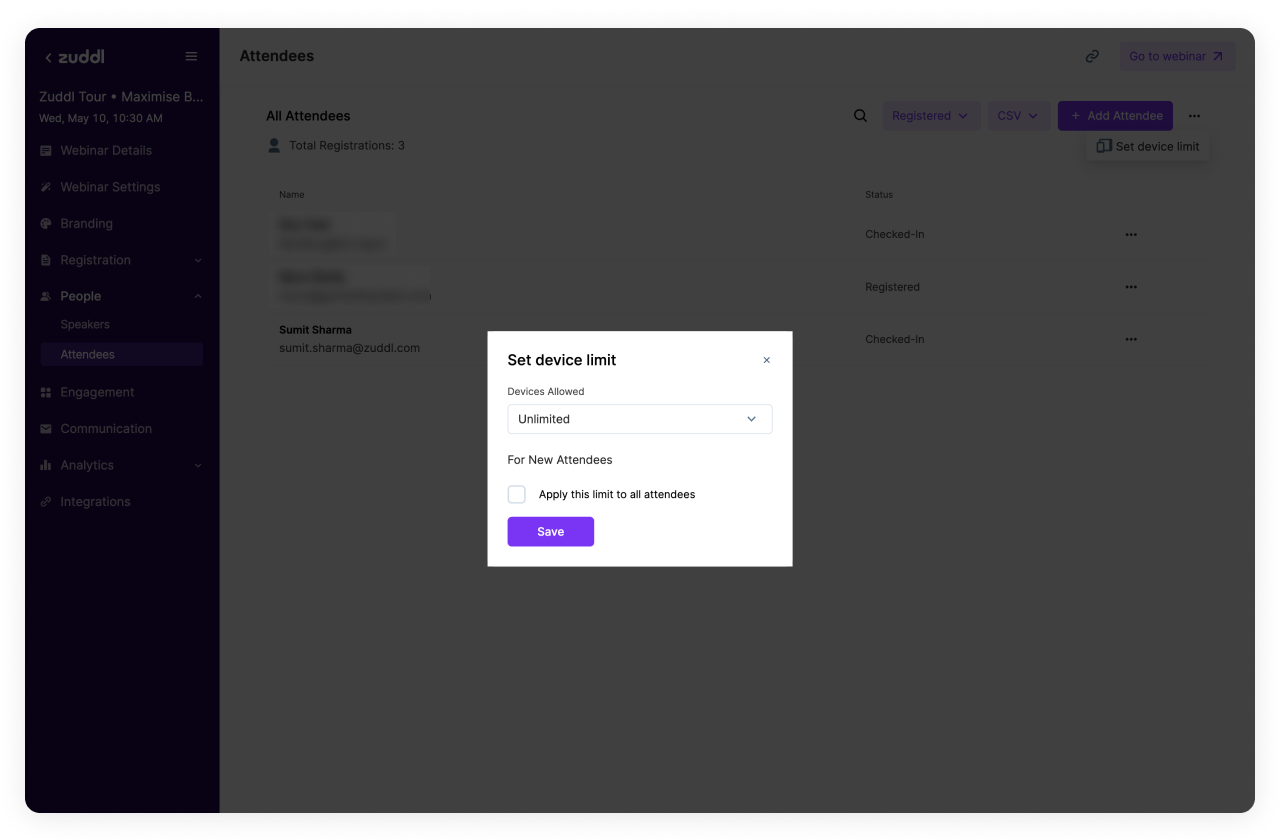Click the back arrow beside zuddl logo

pyautogui.click(x=48, y=58)
